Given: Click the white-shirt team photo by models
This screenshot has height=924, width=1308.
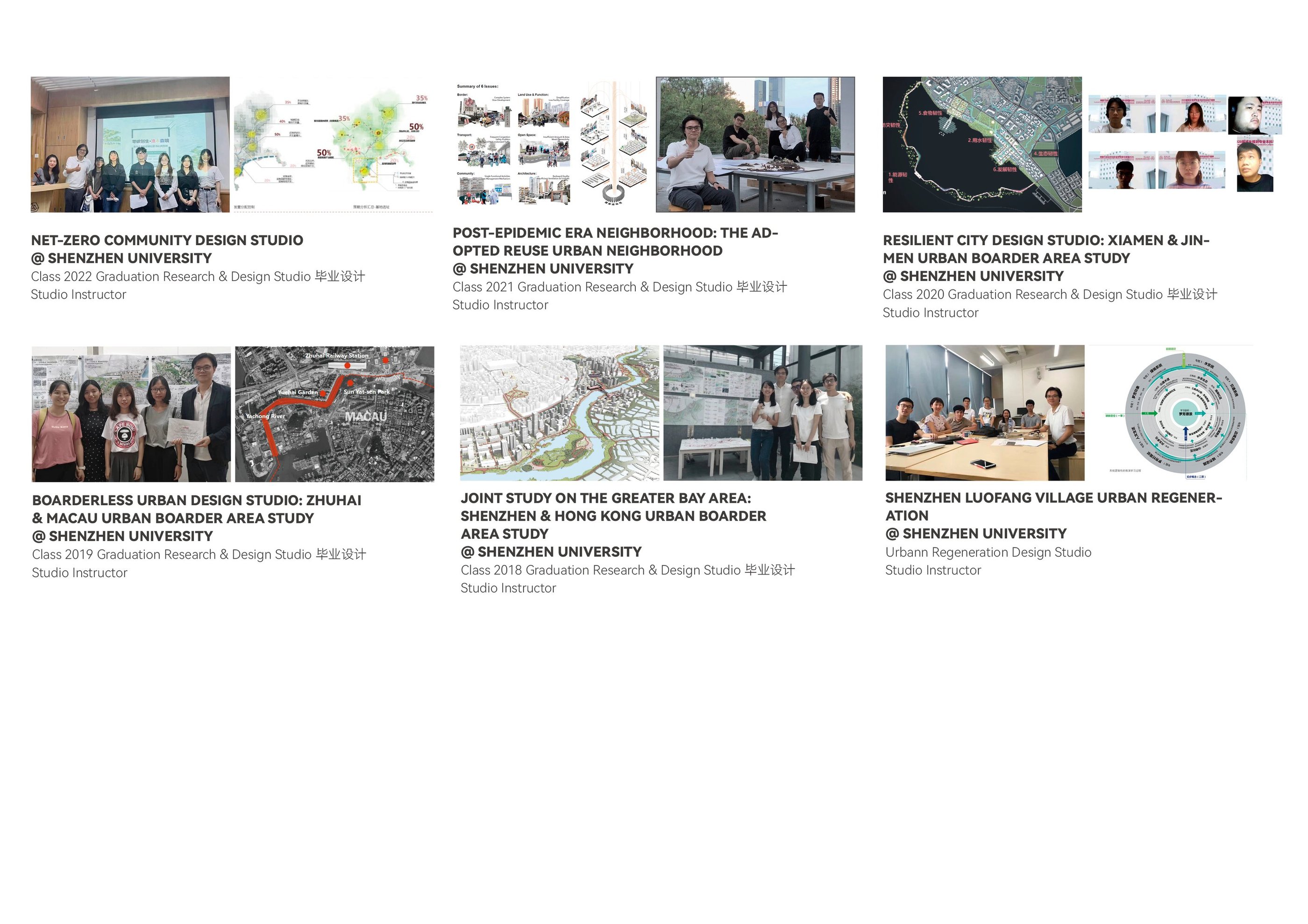Looking at the screenshot, I should (x=762, y=413).
